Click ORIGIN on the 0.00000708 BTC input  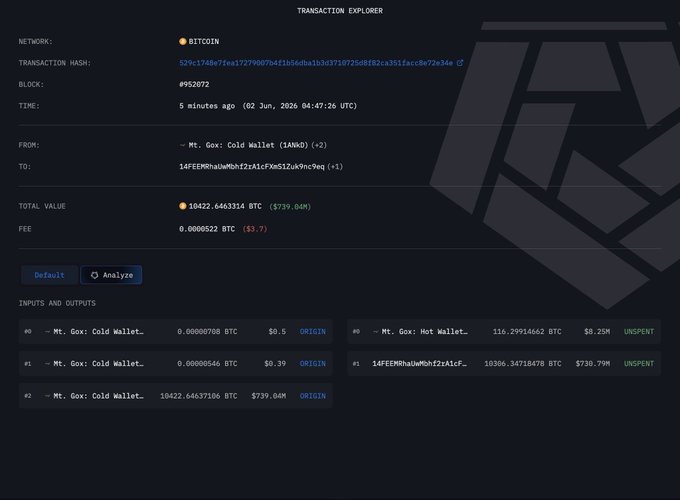coord(313,331)
